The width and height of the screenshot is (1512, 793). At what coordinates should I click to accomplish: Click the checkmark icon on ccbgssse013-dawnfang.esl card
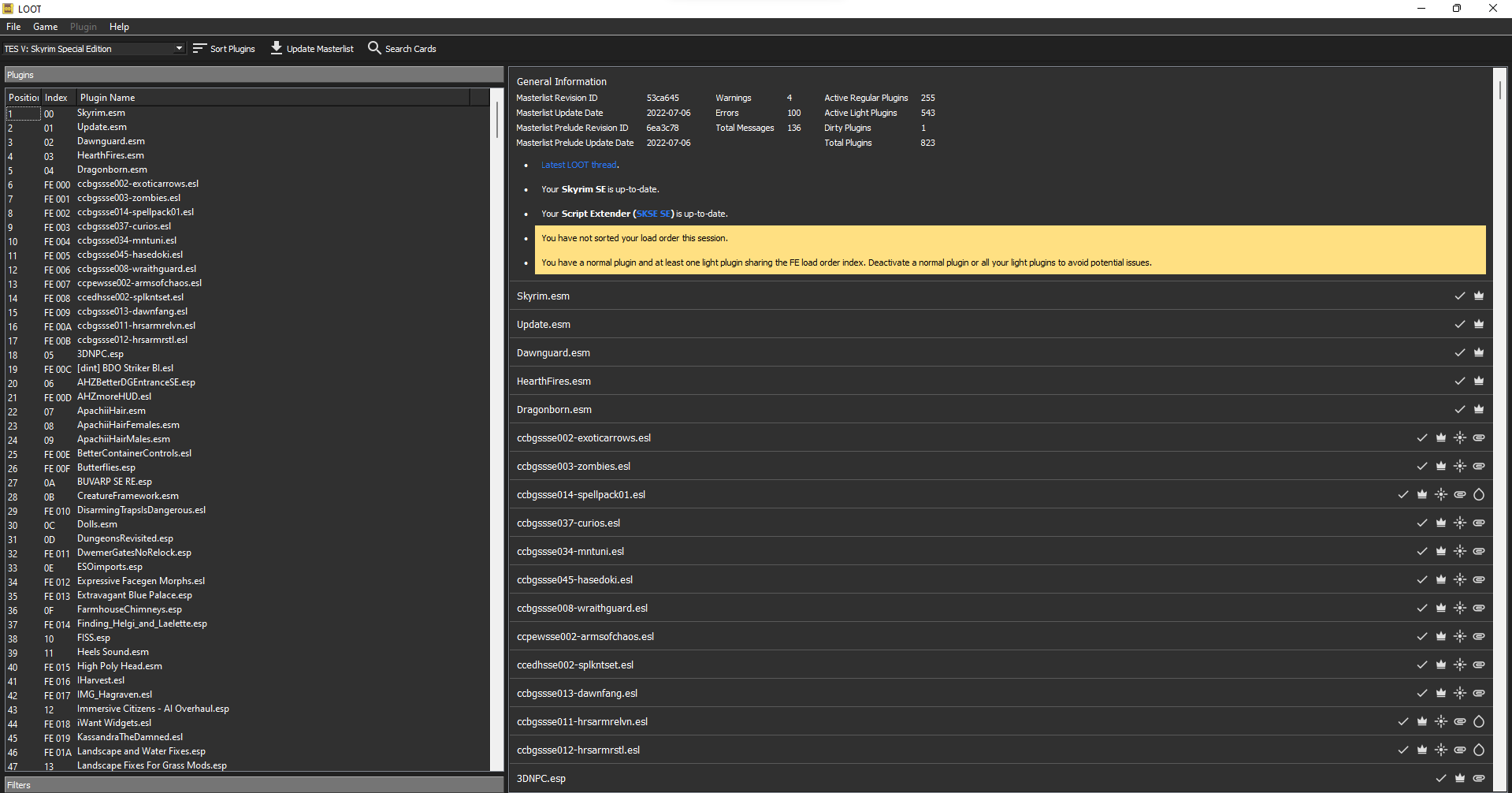1422,693
